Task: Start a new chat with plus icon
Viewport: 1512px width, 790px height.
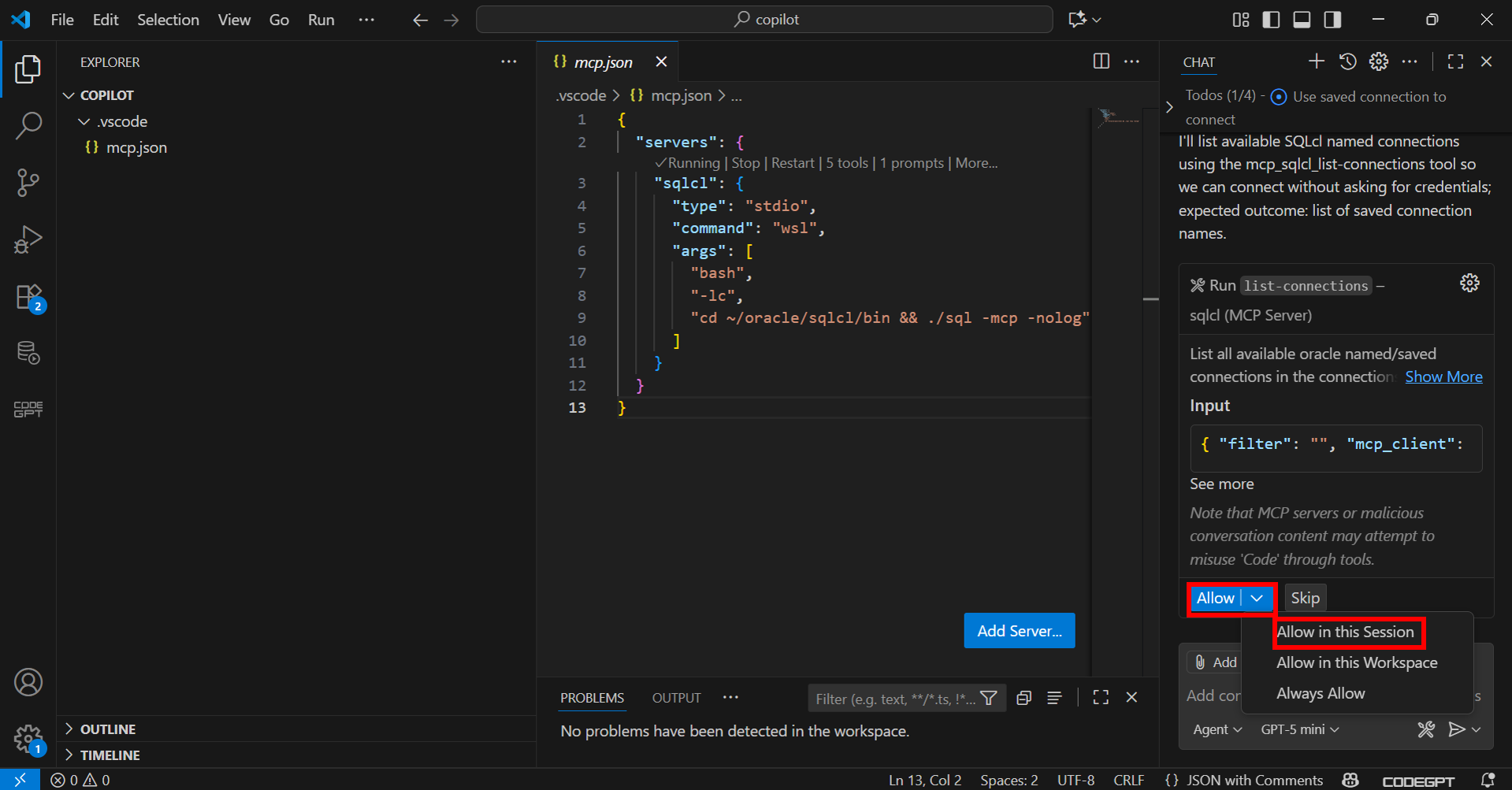Action: [1316, 61]
